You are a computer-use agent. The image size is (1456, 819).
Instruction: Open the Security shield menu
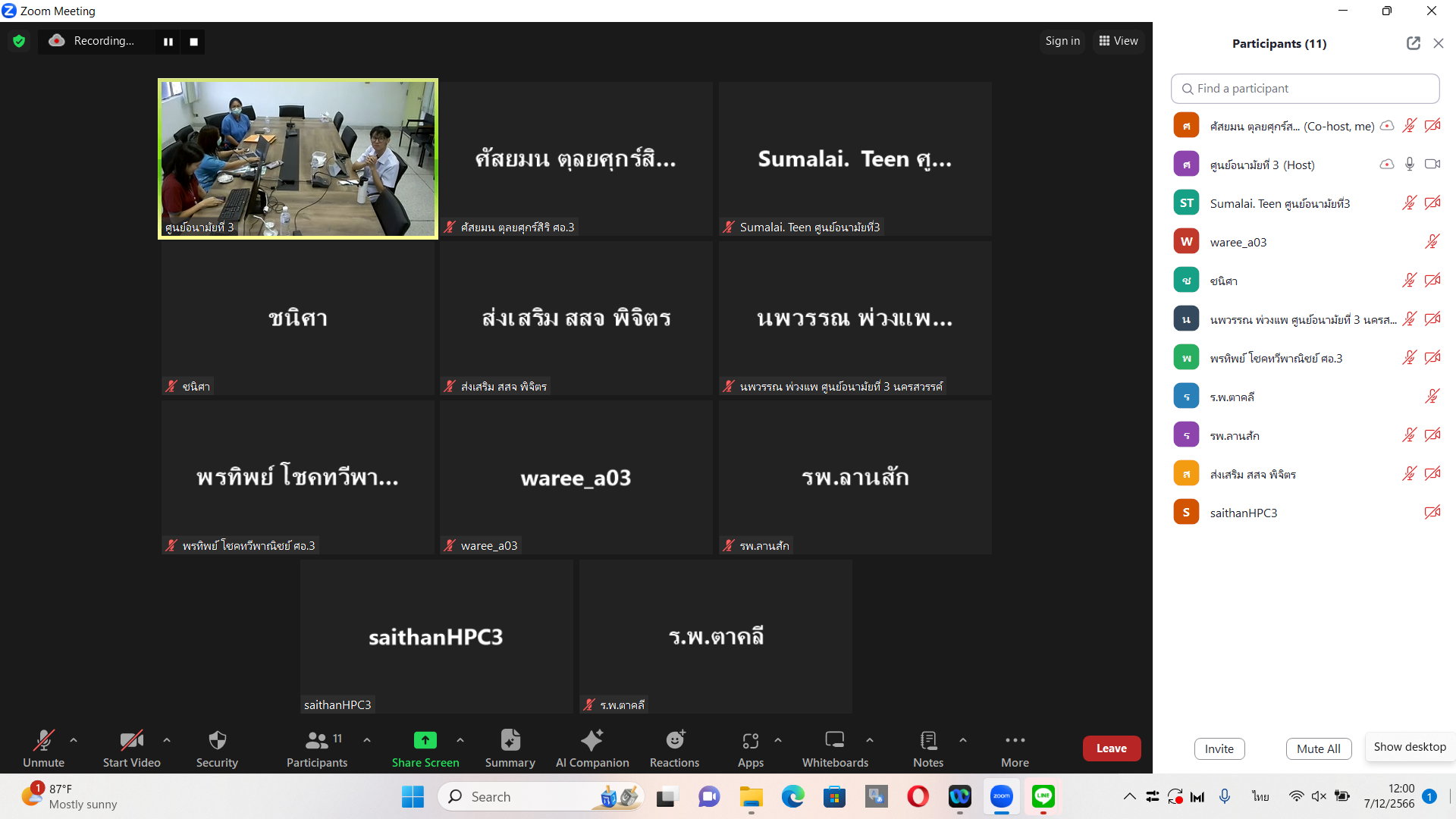[217, 748]
